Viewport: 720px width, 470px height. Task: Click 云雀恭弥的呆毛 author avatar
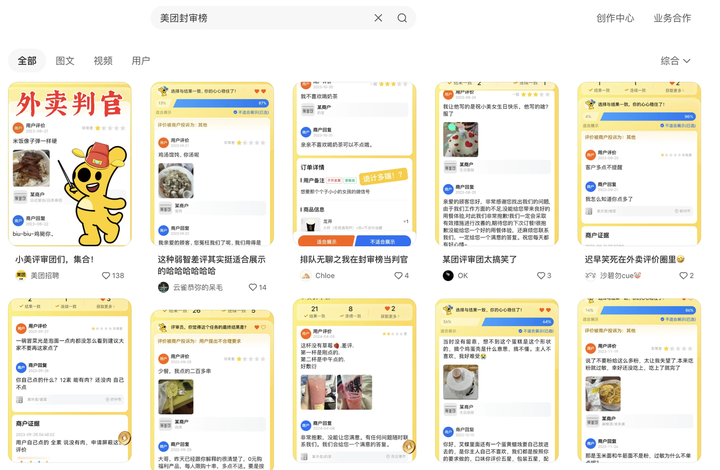tap(163, 287)
